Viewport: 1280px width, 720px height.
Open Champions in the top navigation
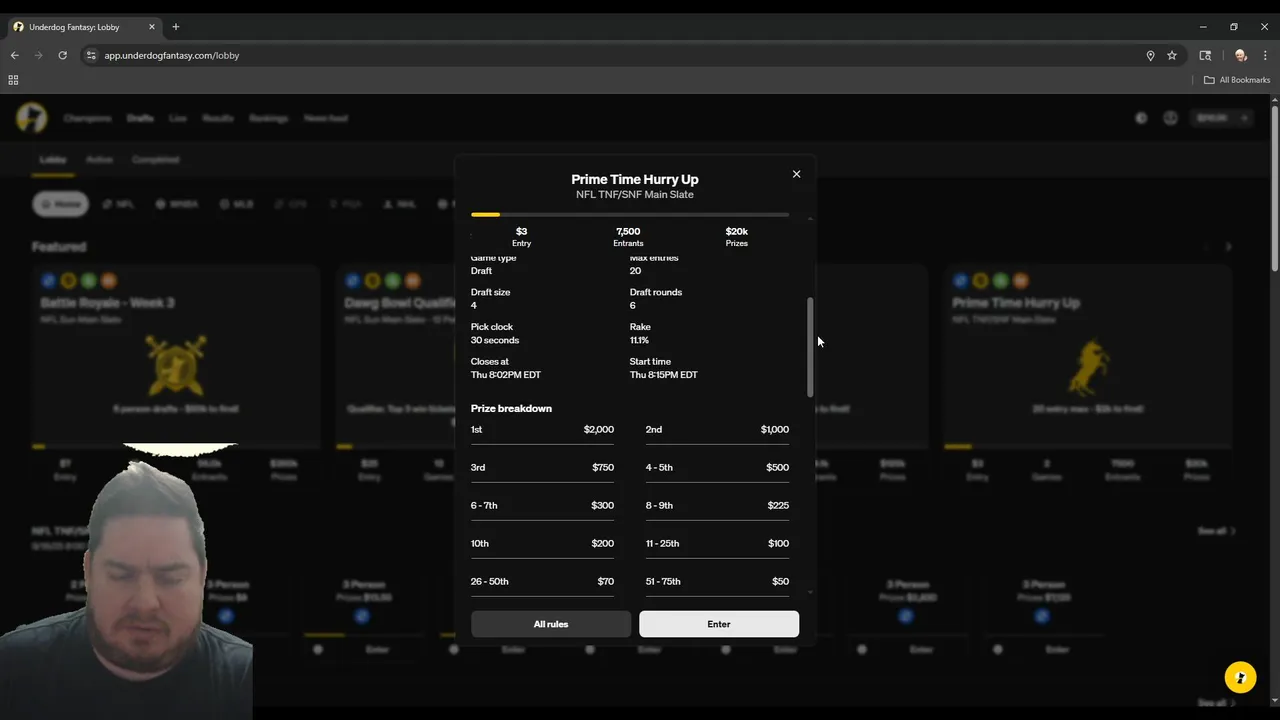(x=87, y=118)
